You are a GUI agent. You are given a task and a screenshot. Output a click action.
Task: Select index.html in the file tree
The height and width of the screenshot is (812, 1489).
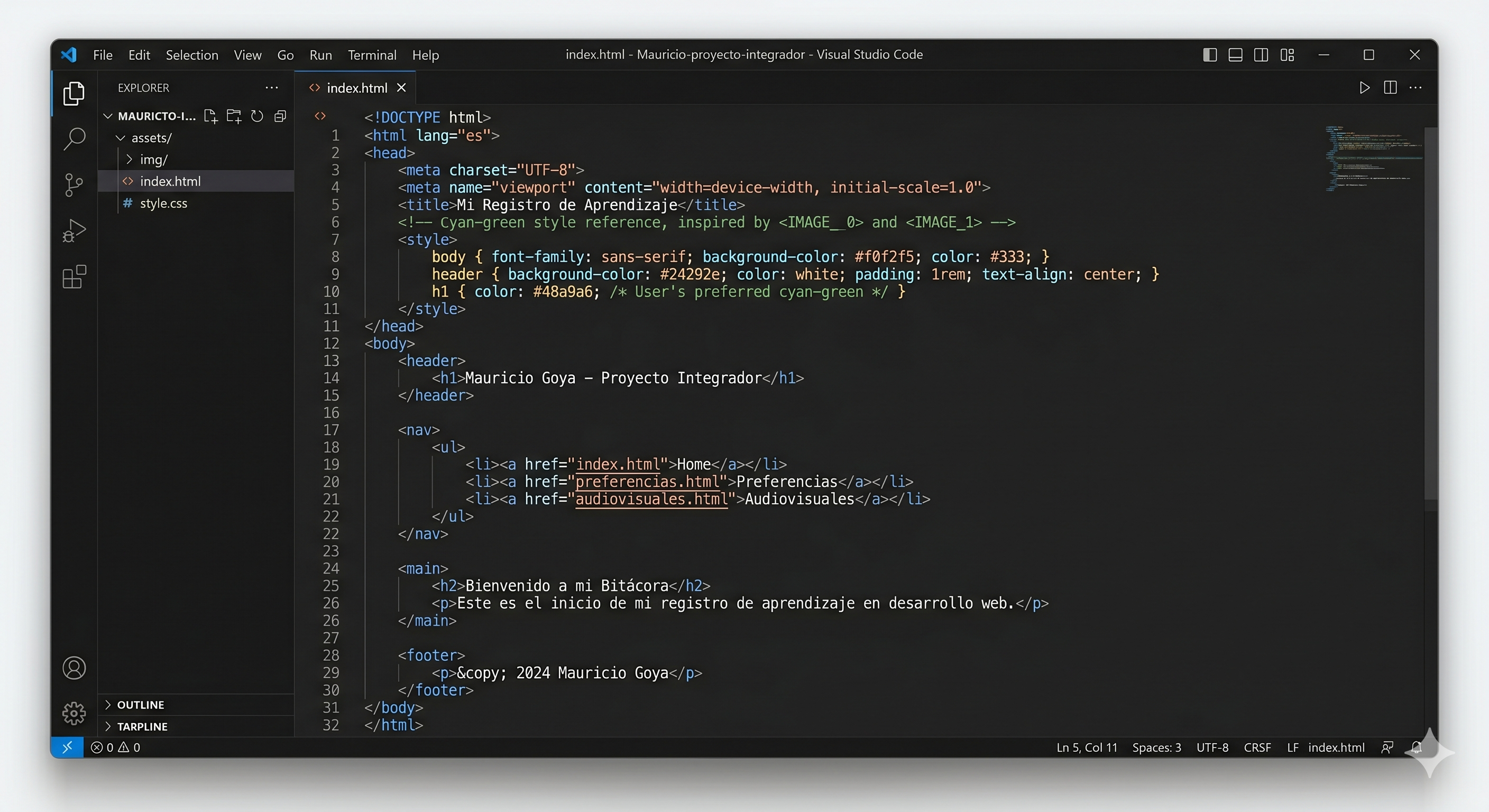pyautogui.click(x=197, y=181)
